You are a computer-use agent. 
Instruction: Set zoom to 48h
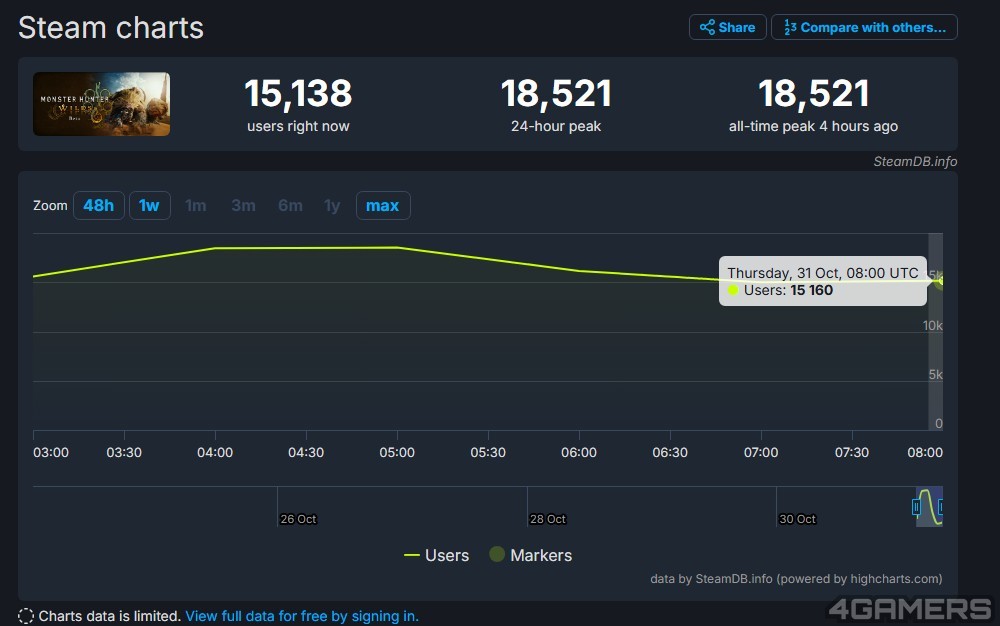coord(98,205)
